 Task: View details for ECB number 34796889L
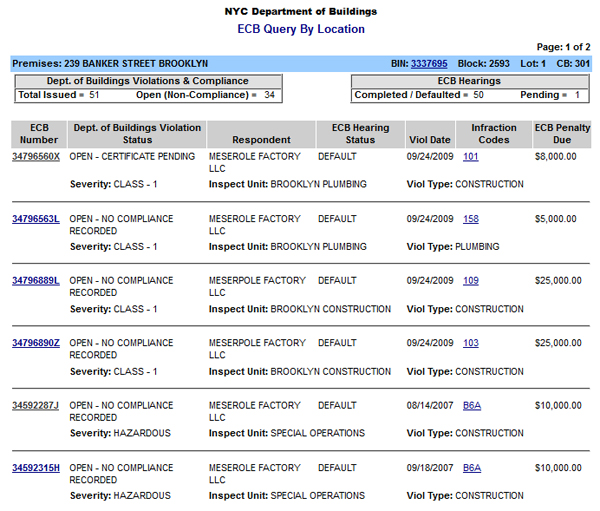coord(36,281)
